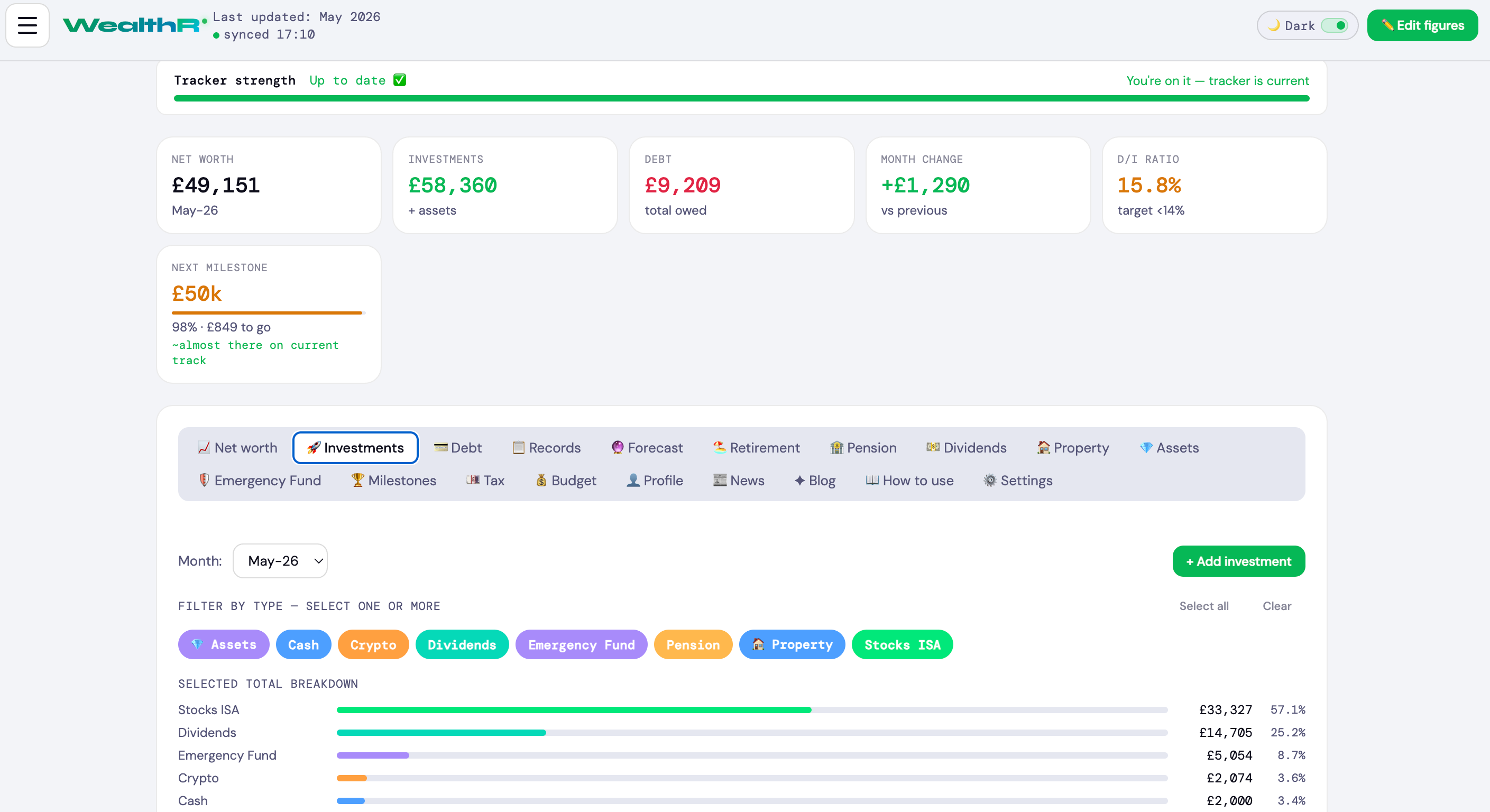The height and width of the screenshot is (812, 1490).
Task: Click the Add investment button
Action: [x=1238, y=561]
